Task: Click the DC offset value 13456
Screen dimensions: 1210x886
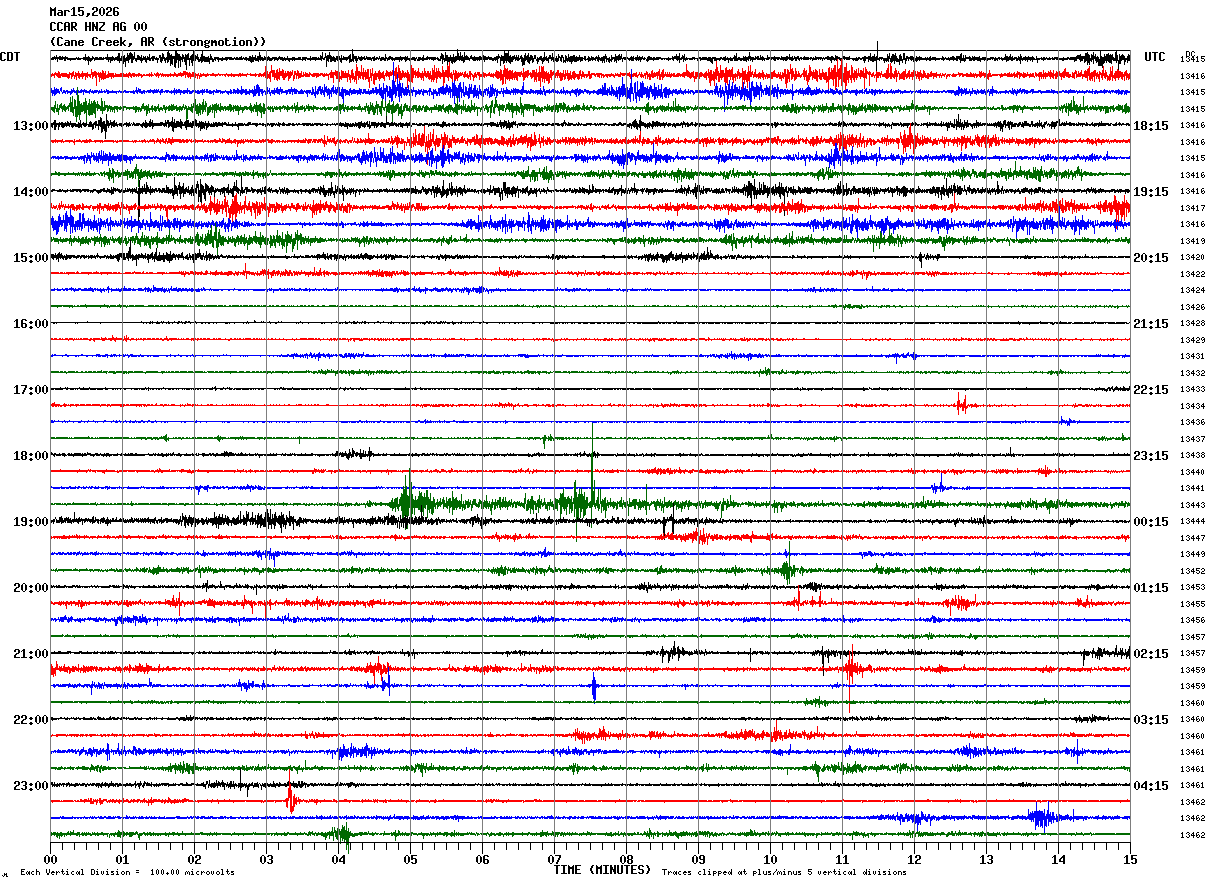Action: click(1192, 621)
